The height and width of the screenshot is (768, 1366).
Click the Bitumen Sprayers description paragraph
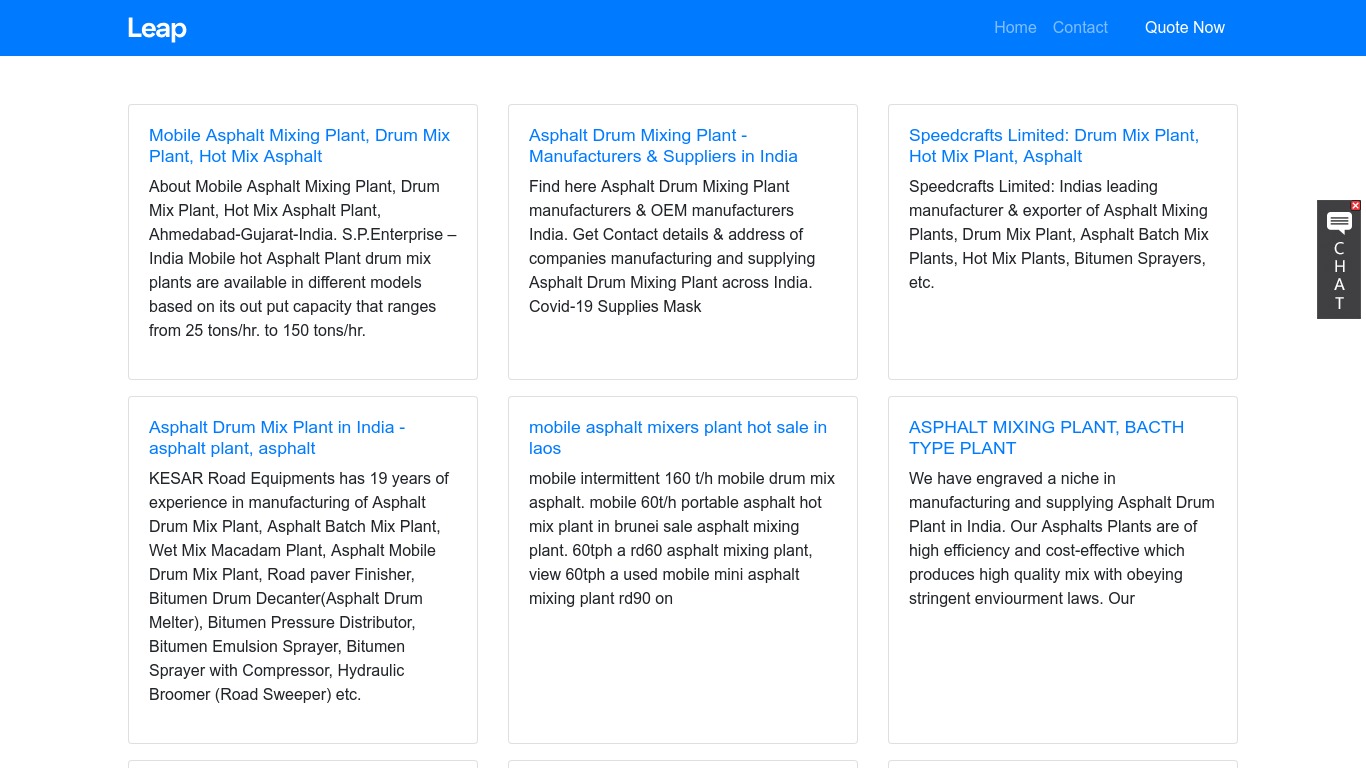click(1058, 234)
